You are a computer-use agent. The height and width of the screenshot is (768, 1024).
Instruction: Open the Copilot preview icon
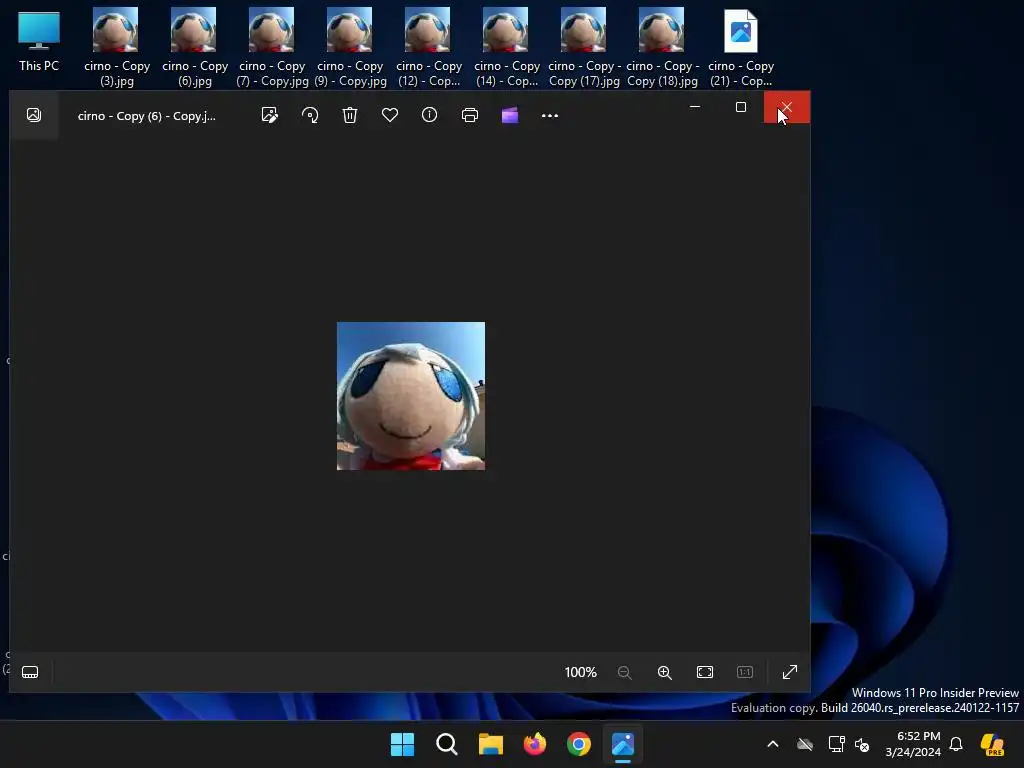tap(992, 744)
